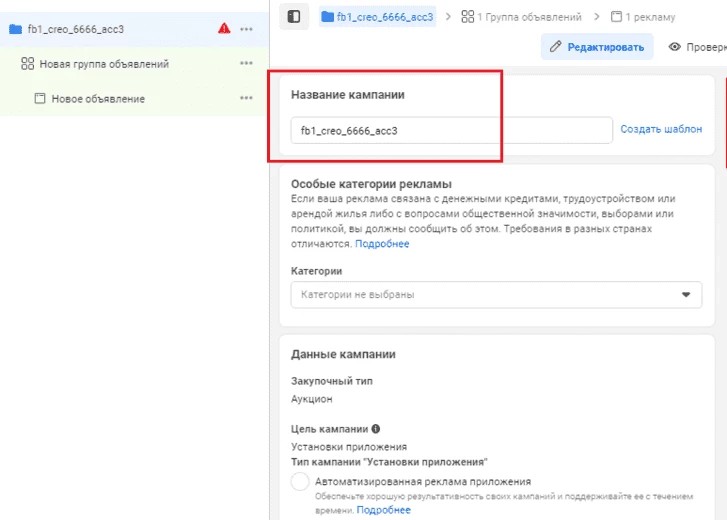Click the Закупочный тип label
Image resolution: width=727 pixels, height=520 pixels.
[x=332, y=381]
